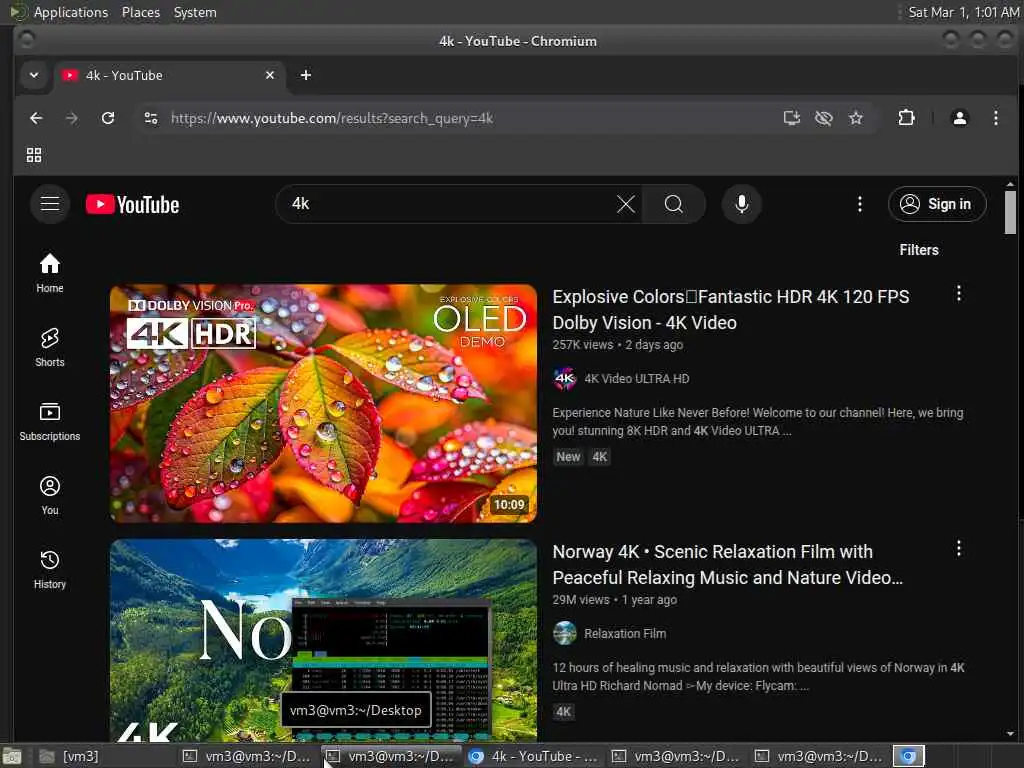This screenshot has width=1024, height=768.
Task: Reload the current page
Action: [x=108, y=118]
